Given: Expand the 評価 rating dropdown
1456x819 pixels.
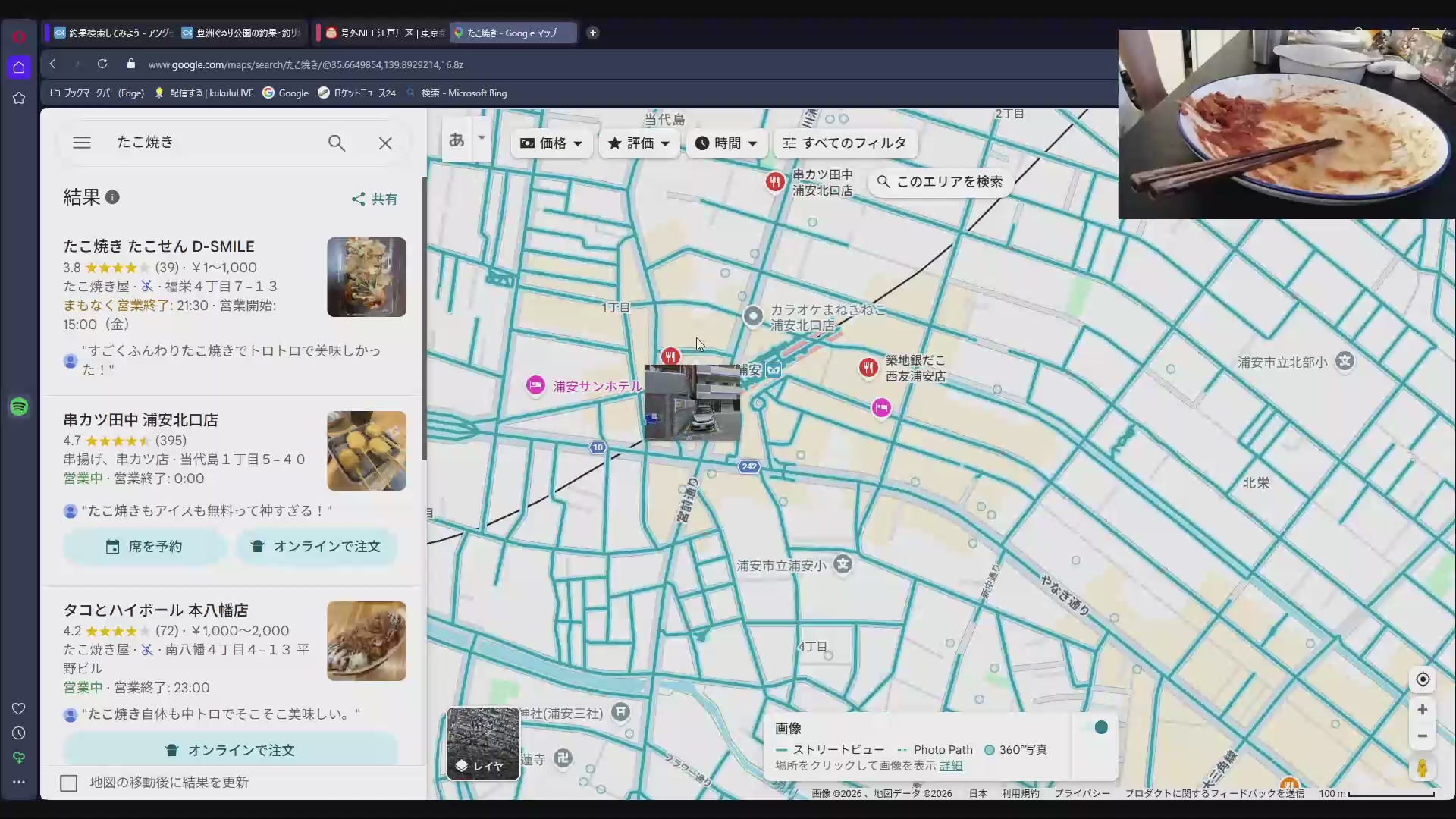Looking at the screenshot, I should [x=639, y=143].
